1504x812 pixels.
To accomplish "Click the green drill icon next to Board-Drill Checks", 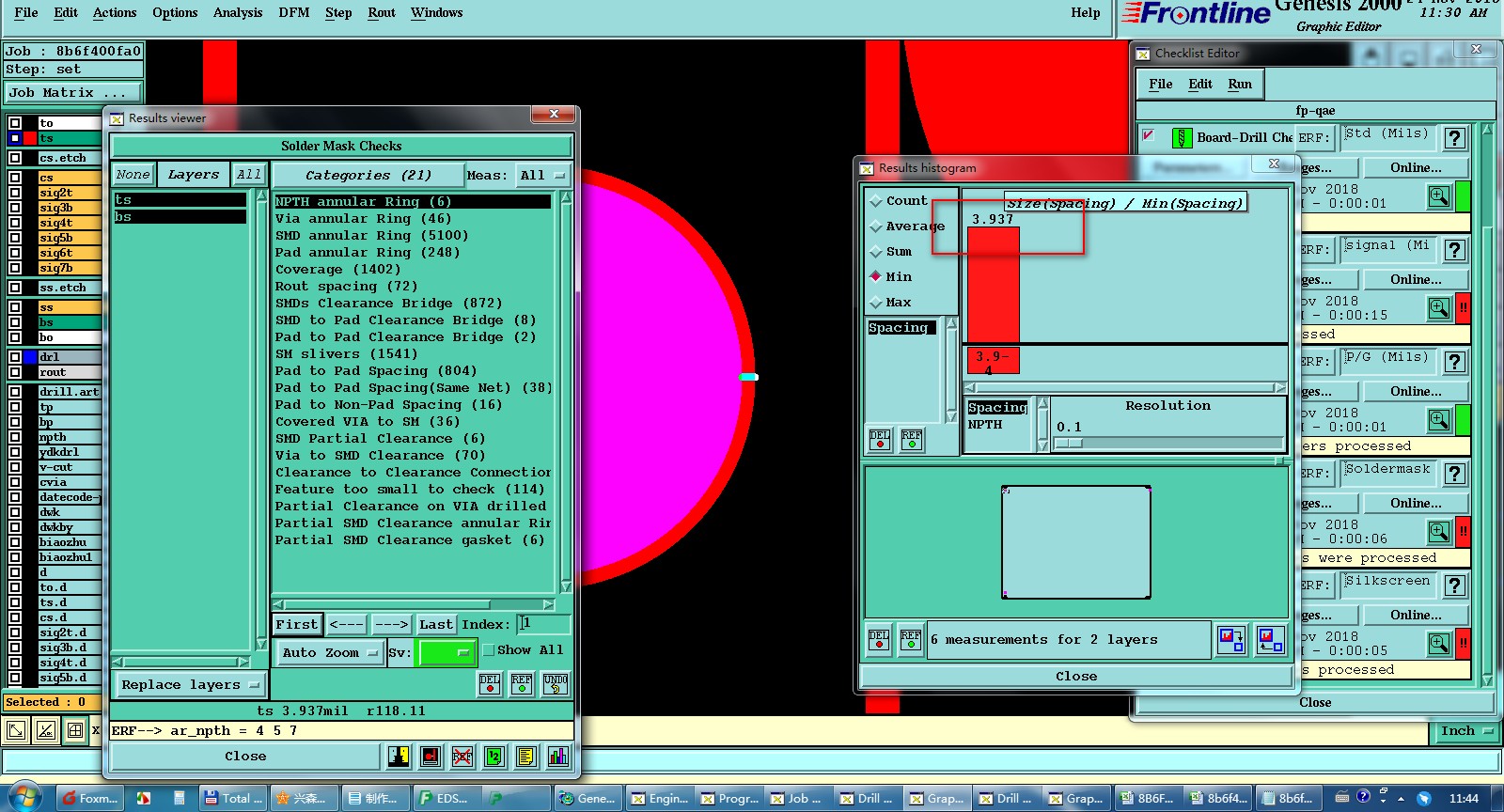I will (x=1183, y=138).
